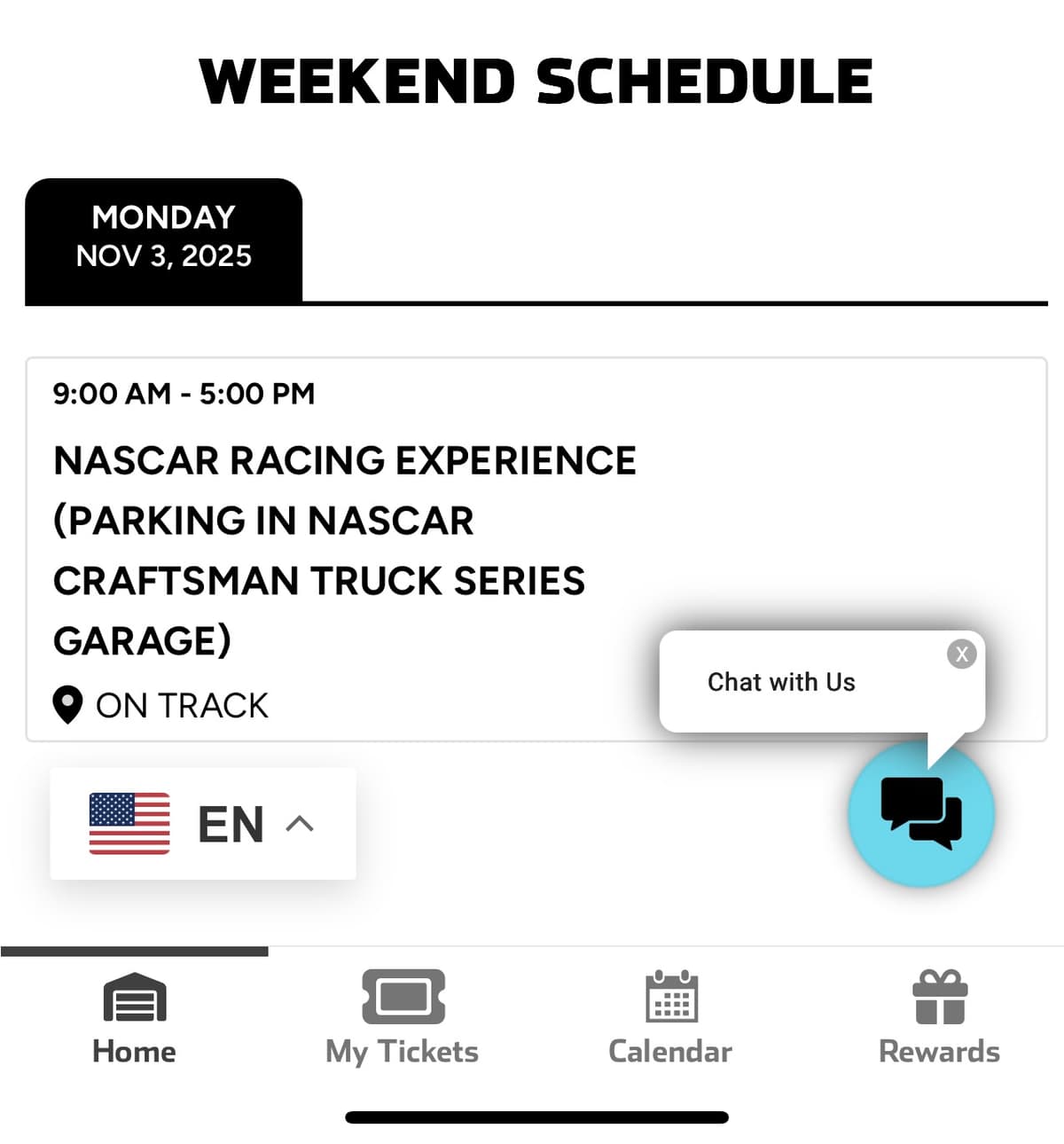Screen dimensions: 1064x1144
Task: Open Chat with Us
Action: pos(780,682)
